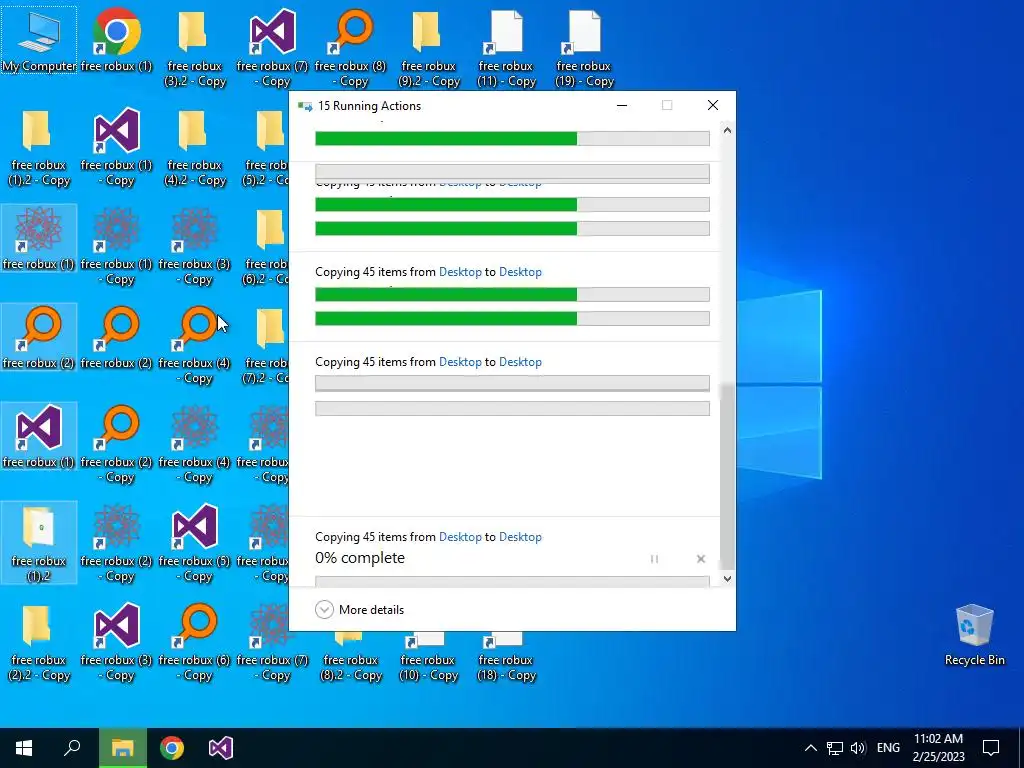Show hidden system tray icons
1024x768 pixels.
[x=810, y=748]
